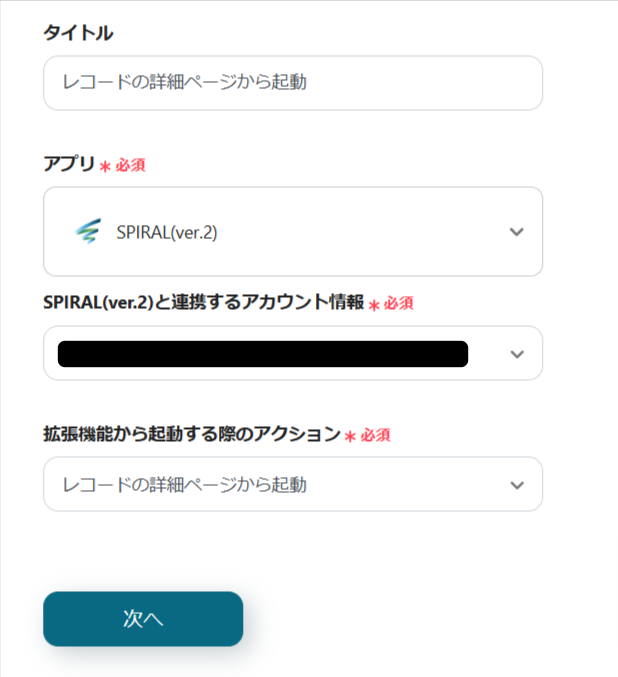Click chevron on the account information dropdown

516,354
